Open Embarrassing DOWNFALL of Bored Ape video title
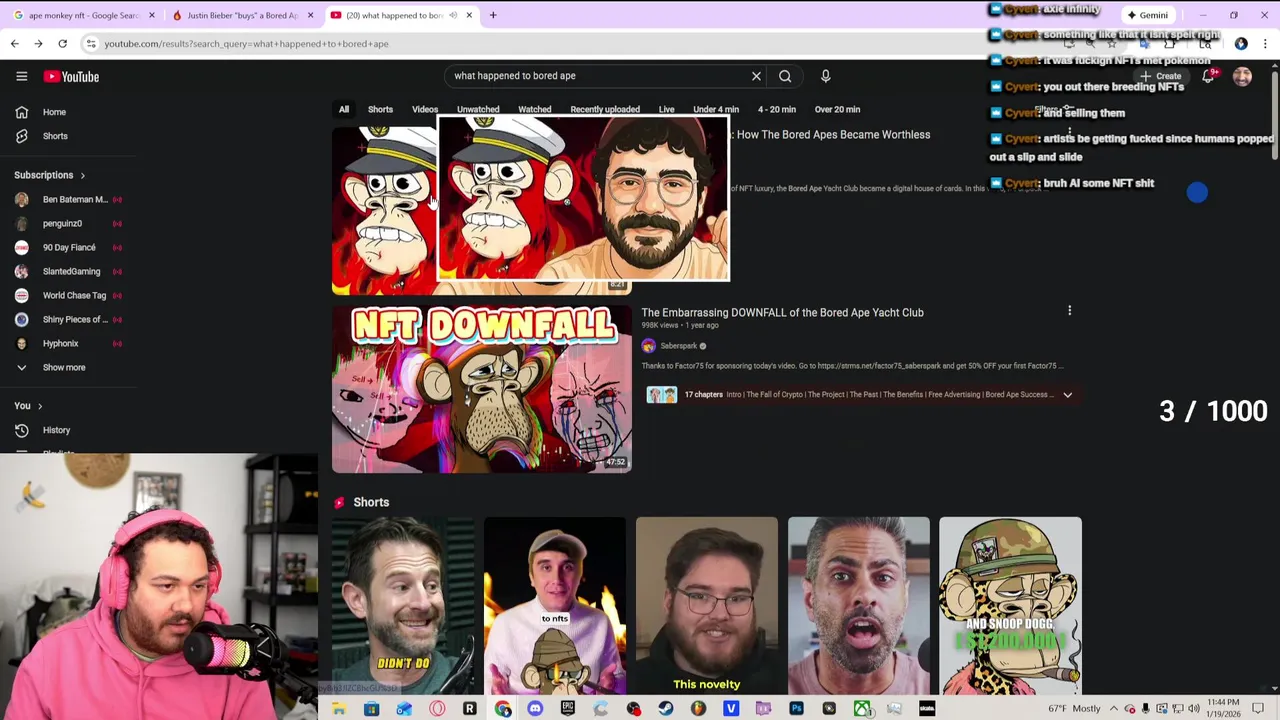 pos(782,312)
